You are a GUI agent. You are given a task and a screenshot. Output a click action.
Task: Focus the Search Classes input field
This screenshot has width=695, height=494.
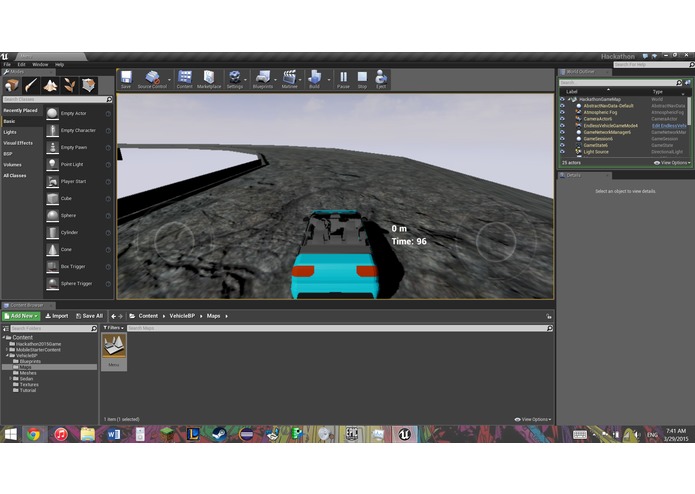55,100
